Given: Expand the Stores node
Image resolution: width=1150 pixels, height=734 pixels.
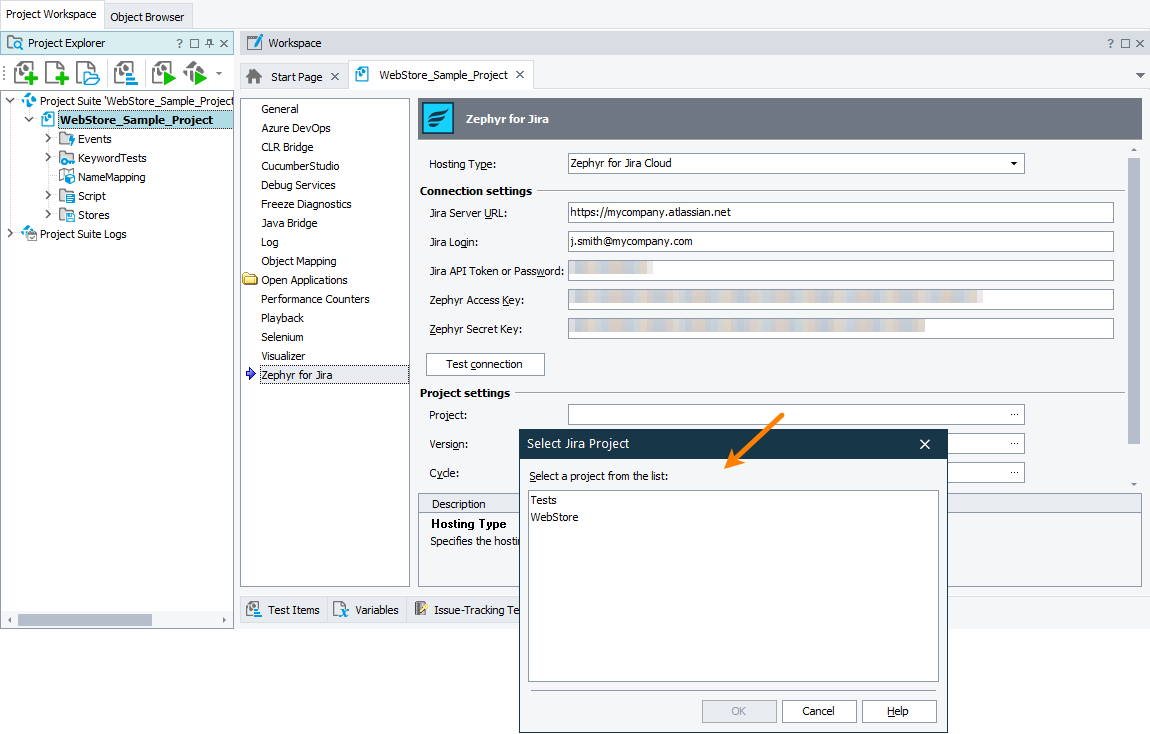Looking at the screenshot, I should [48, 214].
